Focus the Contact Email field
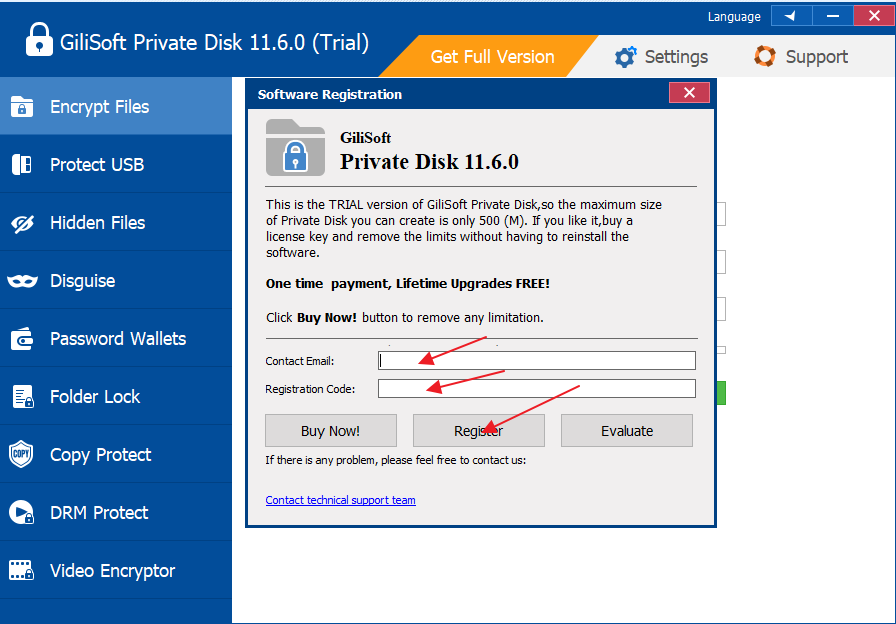This screenshot has height=624, width=896. coord(536,361)
